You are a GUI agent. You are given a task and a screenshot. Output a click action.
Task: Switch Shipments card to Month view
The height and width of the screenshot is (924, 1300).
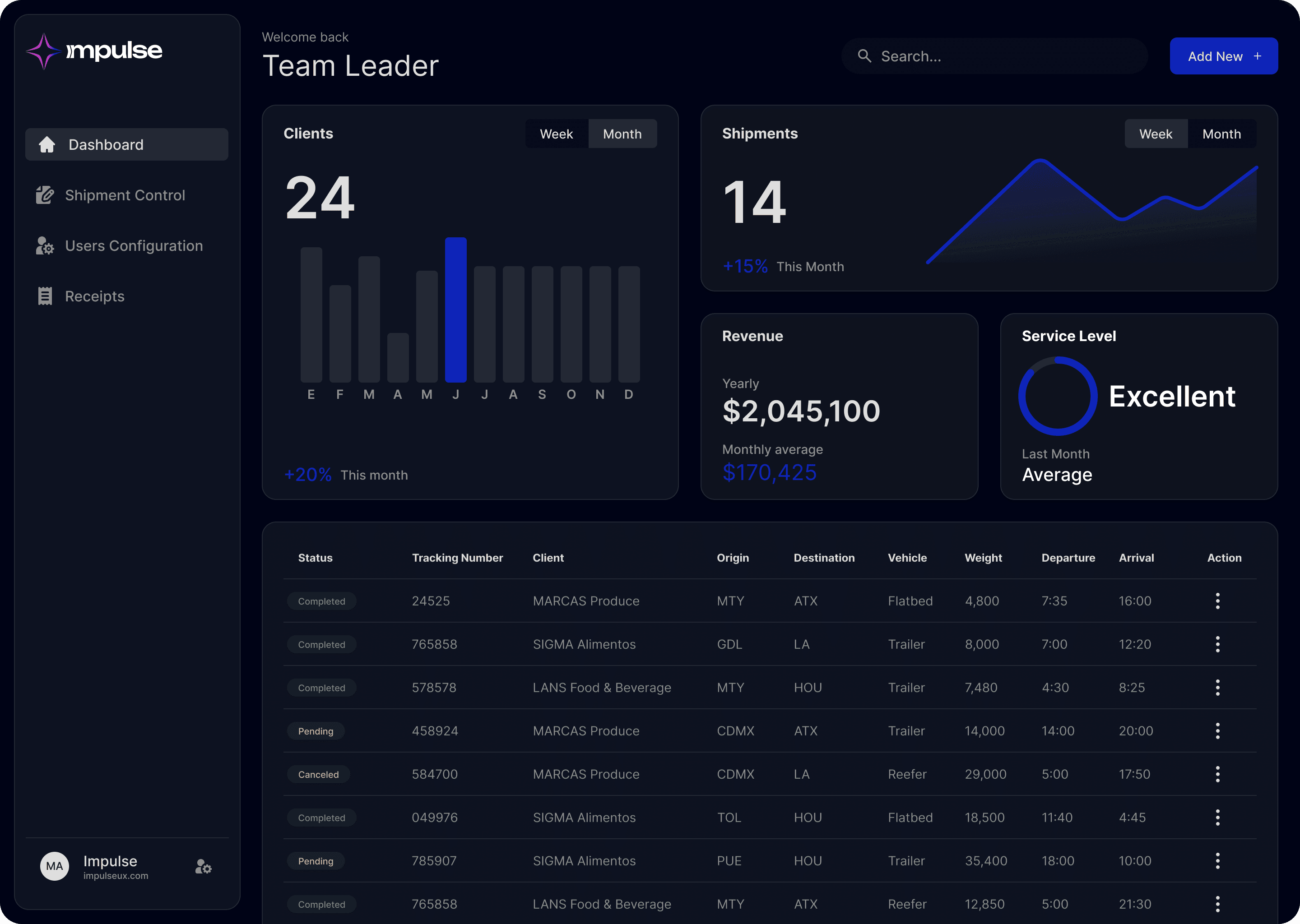tap(1221, 134)
